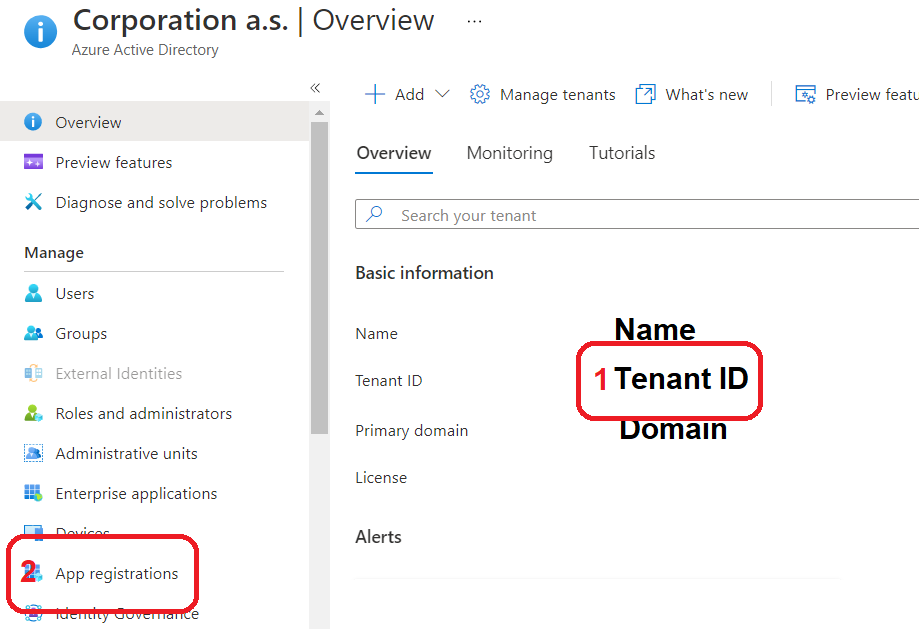Click the Add button in the toolbar
Image resolution: width=919 pixels, height=629 pixels.
[x=407, y=94]
